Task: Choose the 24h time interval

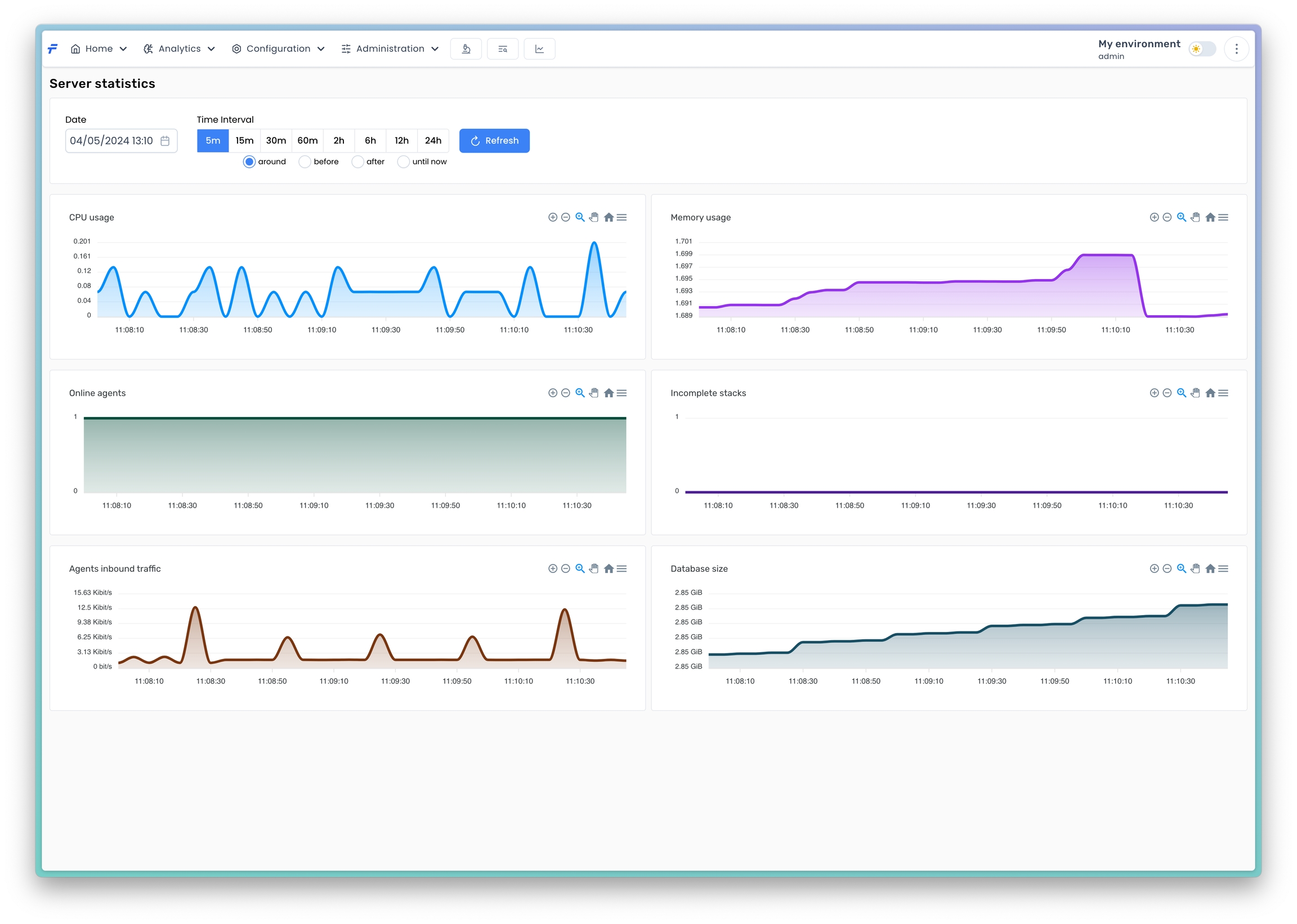Action: pos(432,141)
